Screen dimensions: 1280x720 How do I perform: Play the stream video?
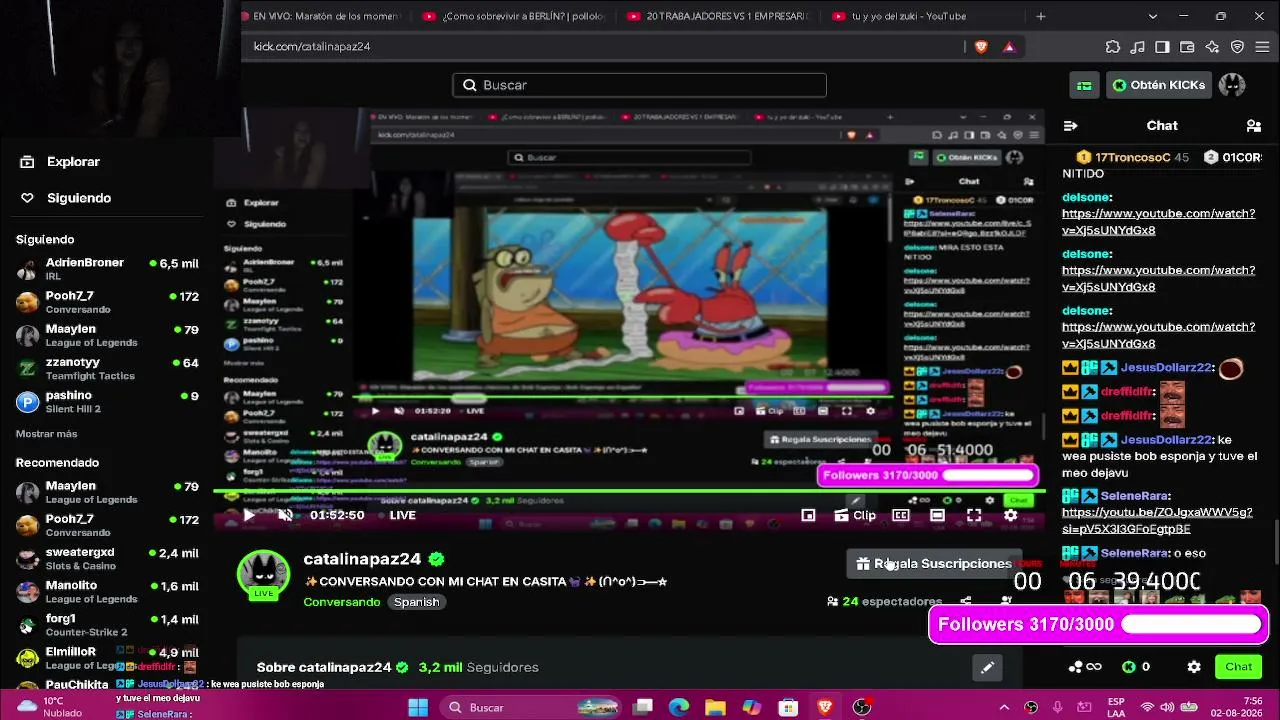[x=249, y=515]
